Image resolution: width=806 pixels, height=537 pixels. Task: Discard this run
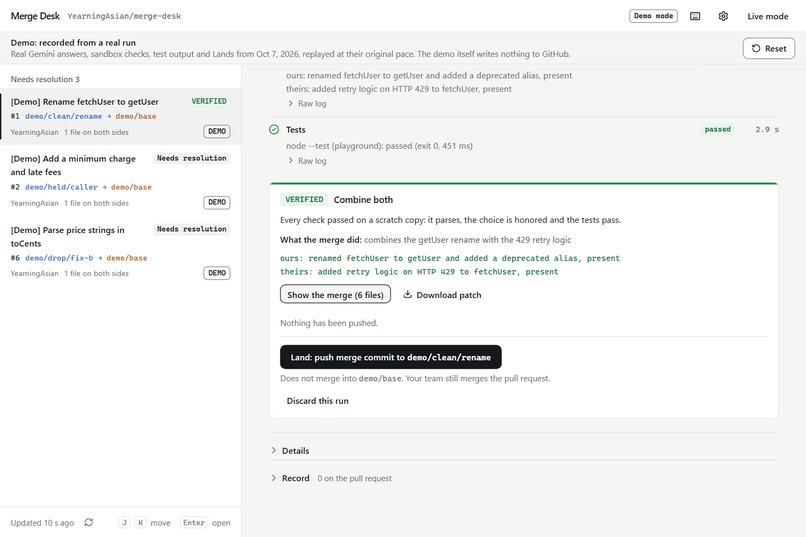pyautogui.click(x=318, y=401)
